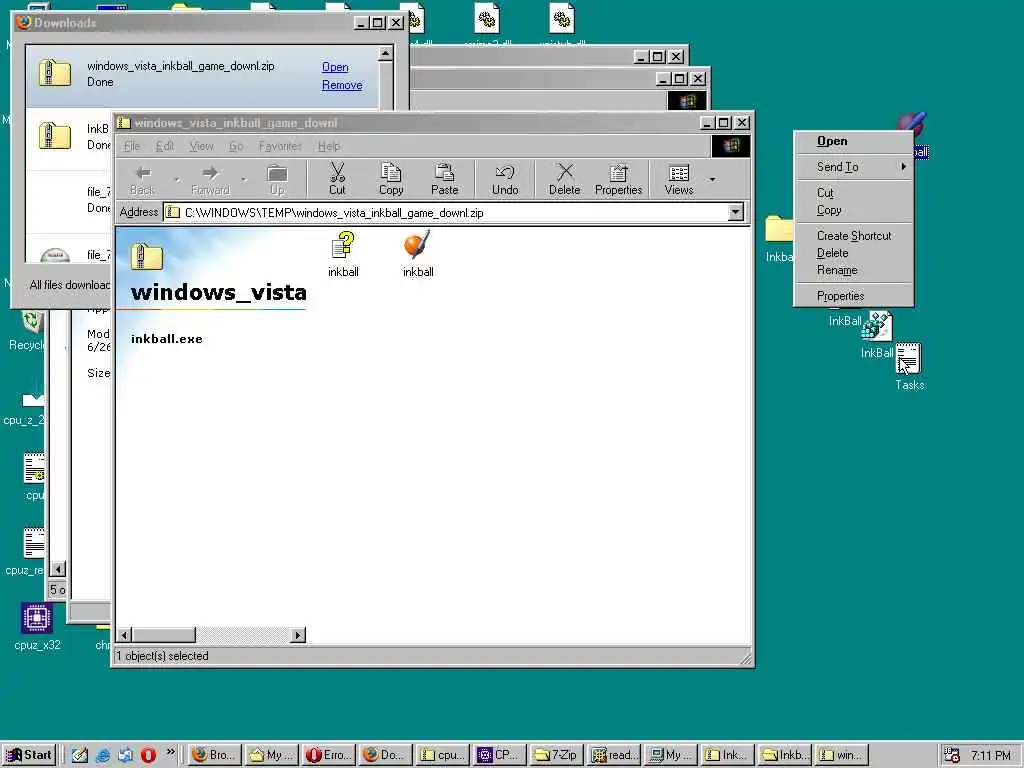Click the 7:11 PM taskbar clock
Screen dimensions: 1024x768
(x=990, y=755)
